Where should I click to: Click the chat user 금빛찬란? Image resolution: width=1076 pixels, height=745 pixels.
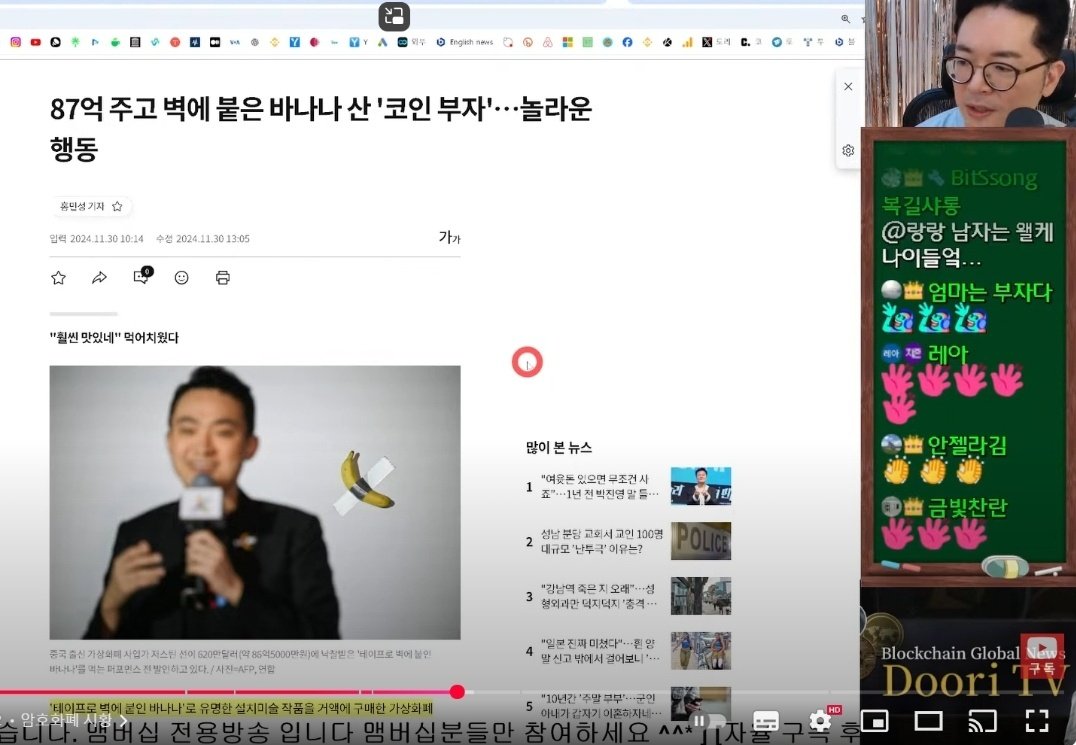967,507
